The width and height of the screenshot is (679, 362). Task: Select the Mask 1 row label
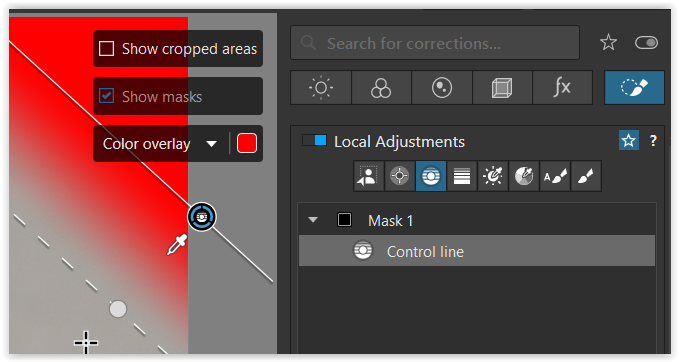tap(390, 221)
